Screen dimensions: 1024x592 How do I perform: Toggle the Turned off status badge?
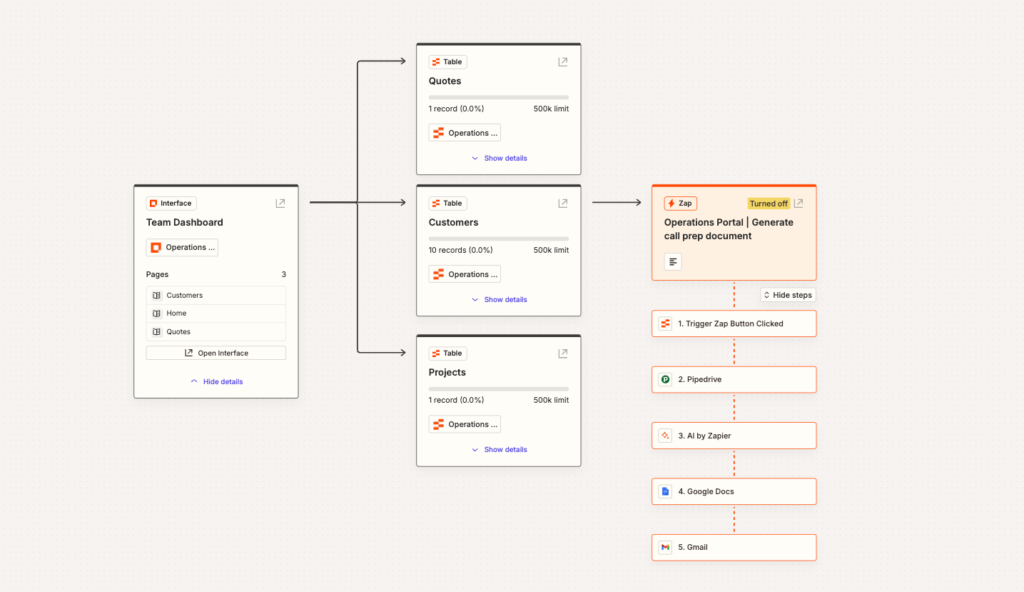769,203
